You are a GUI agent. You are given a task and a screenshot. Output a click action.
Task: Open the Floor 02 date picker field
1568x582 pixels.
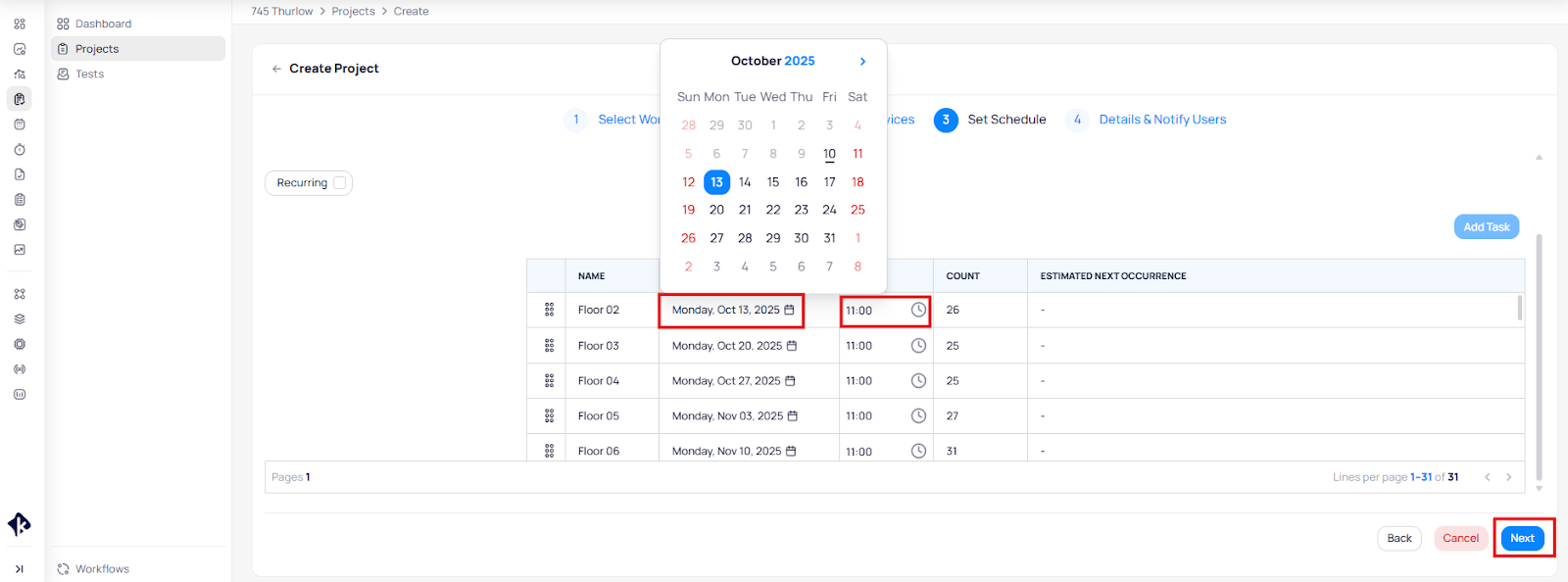click(731, 310)
